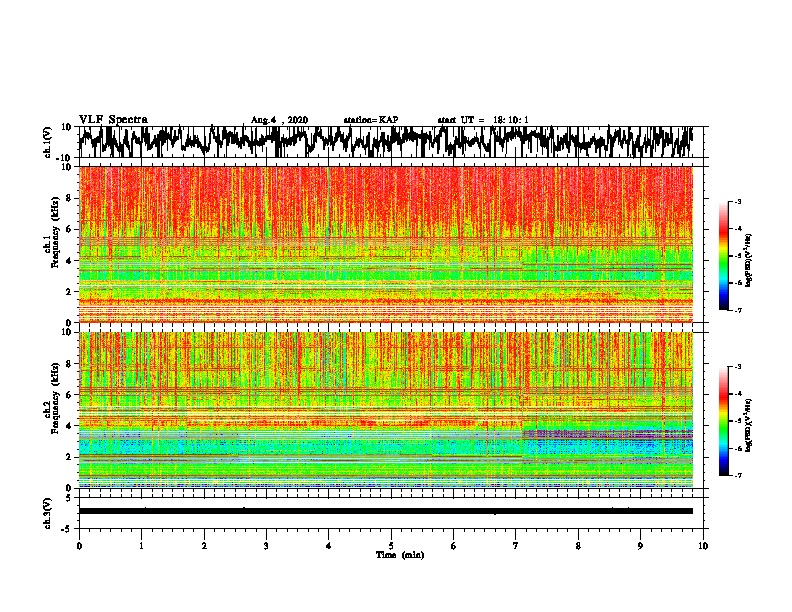Click the "-7" label on ch.1 color bar
The width and height of the screenshot is (792, 612).
(x=737, y=310)
